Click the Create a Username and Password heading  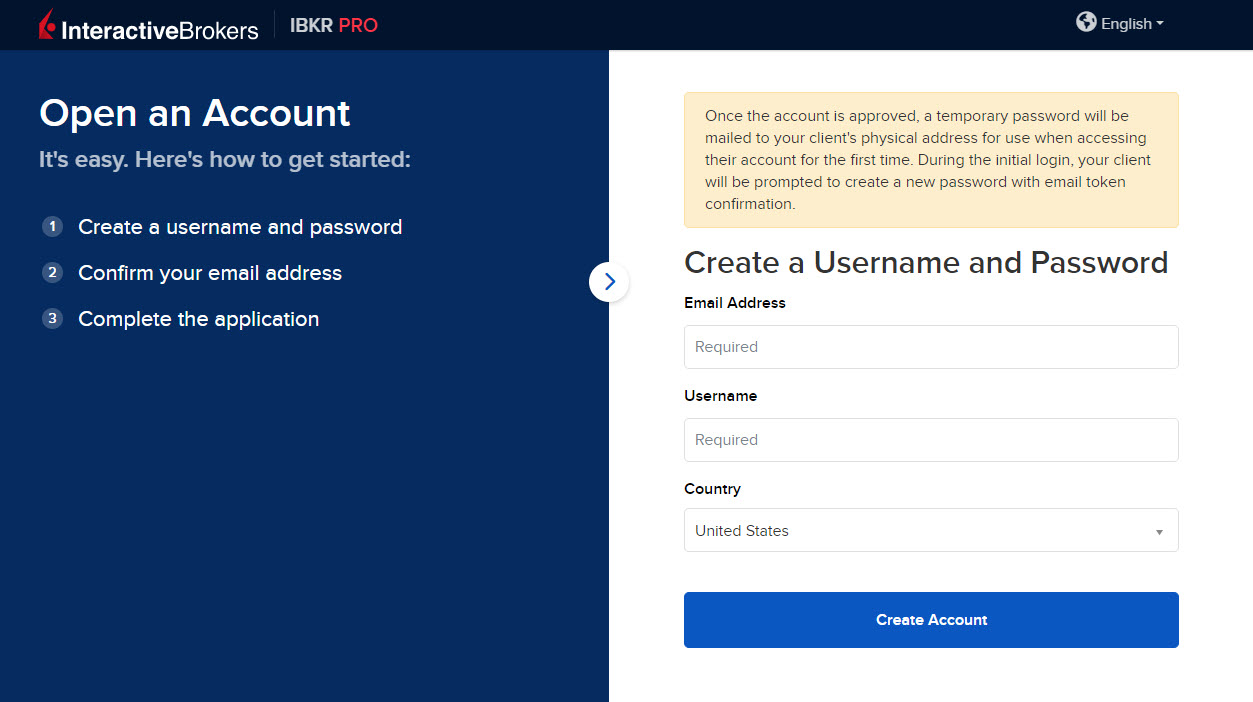pos(925,262)
